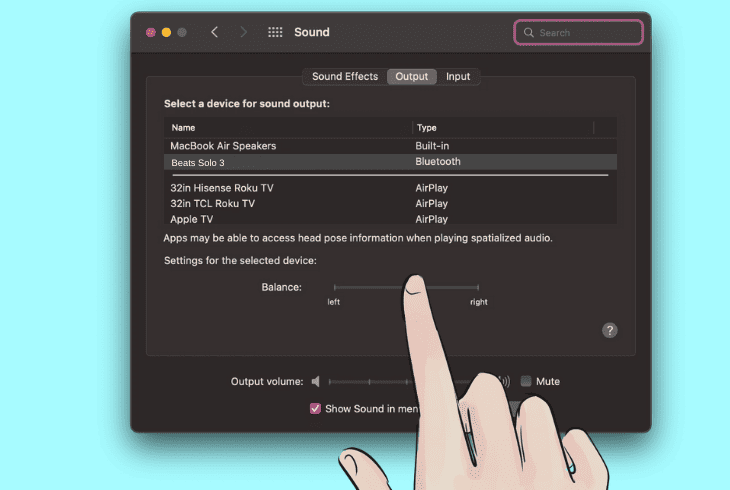730x490 pixels.
Task: Click the low-volume speaker icon
Action: click(x=316, y=381)
